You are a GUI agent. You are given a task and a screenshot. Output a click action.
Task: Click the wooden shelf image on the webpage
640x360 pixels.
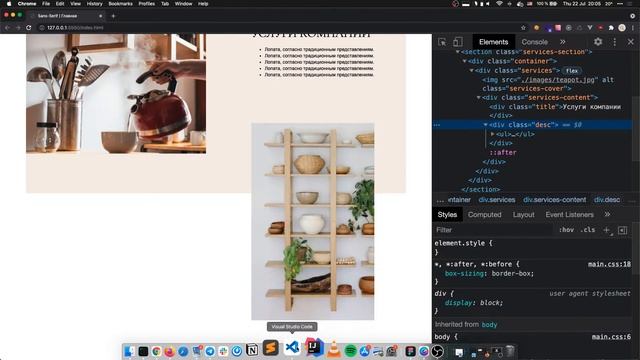(313, 221)
